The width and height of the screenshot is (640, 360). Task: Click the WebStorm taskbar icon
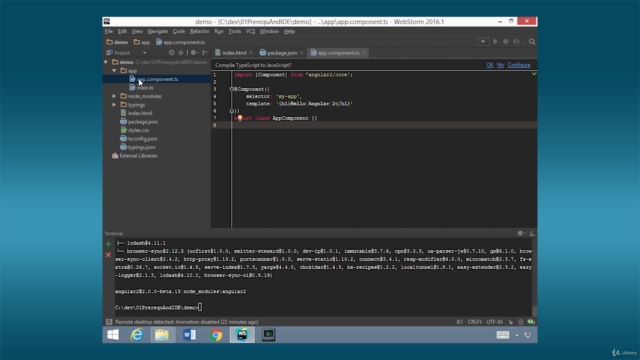tap(242, 335)
